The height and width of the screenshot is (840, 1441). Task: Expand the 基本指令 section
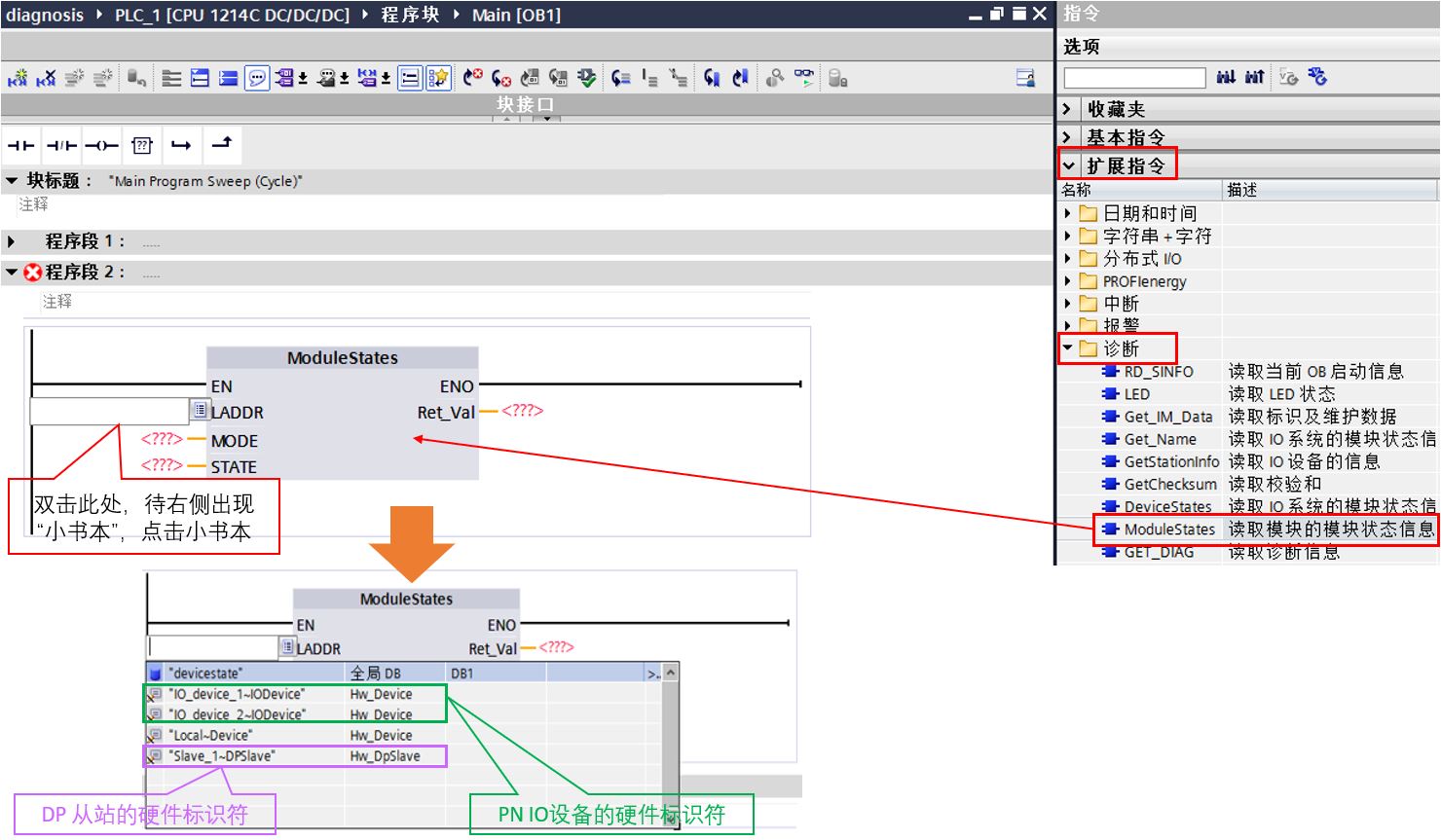pos(1068,137)
